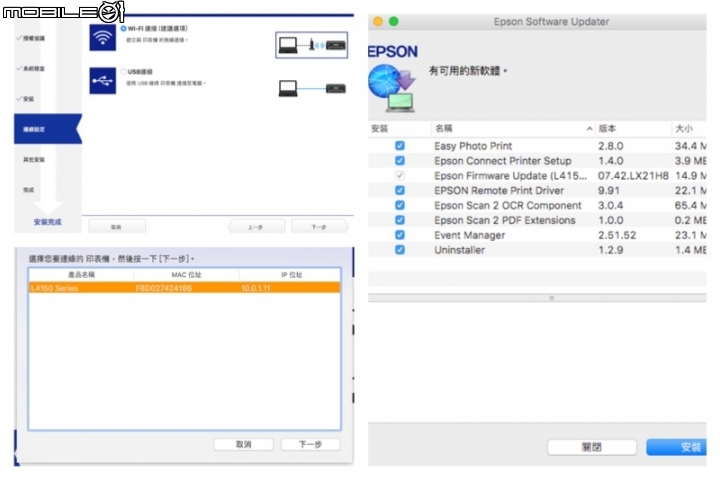This screenshot has width=720, height=481.
Task: Click the Epson Scan 2 OCR Component name text
Action: tap(508, 205)
